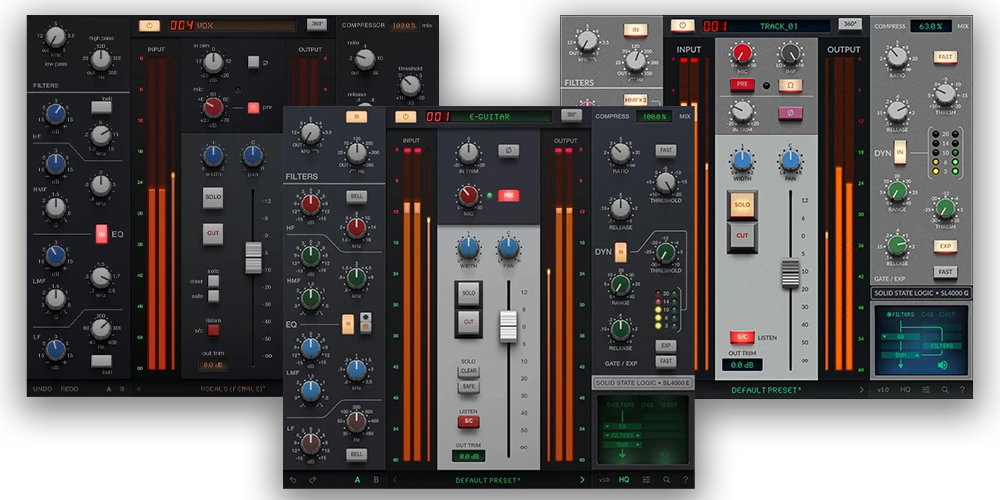Open search magnifier in TRACK_01 plugin

(945, 390)
